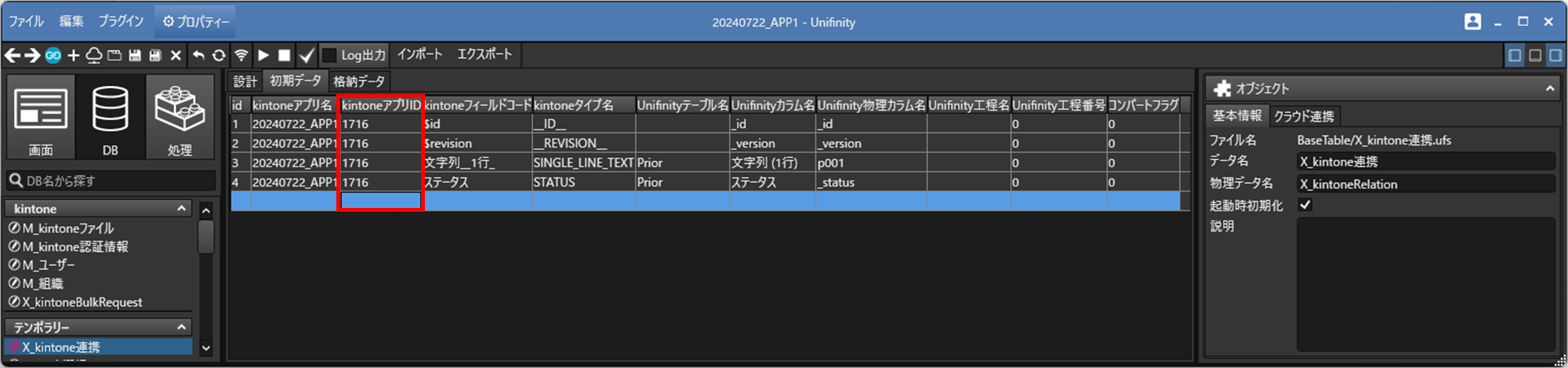1568x368 pixels.
Task: Toggle the left panel layout button
Action: [1515, 55]
